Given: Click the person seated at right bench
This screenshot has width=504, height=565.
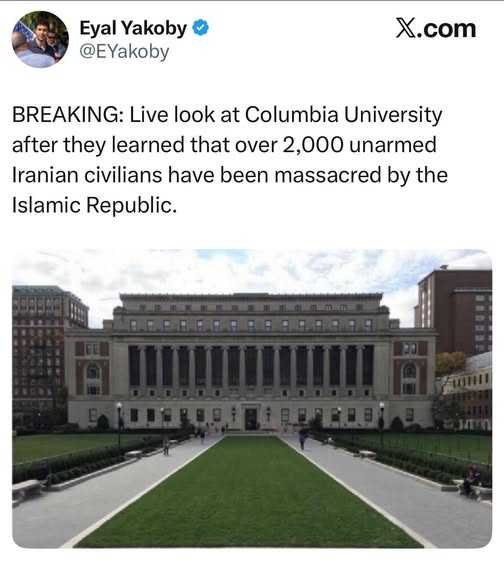Looking at the screenshot, I should pyautogui.click(x=472, y=481).
